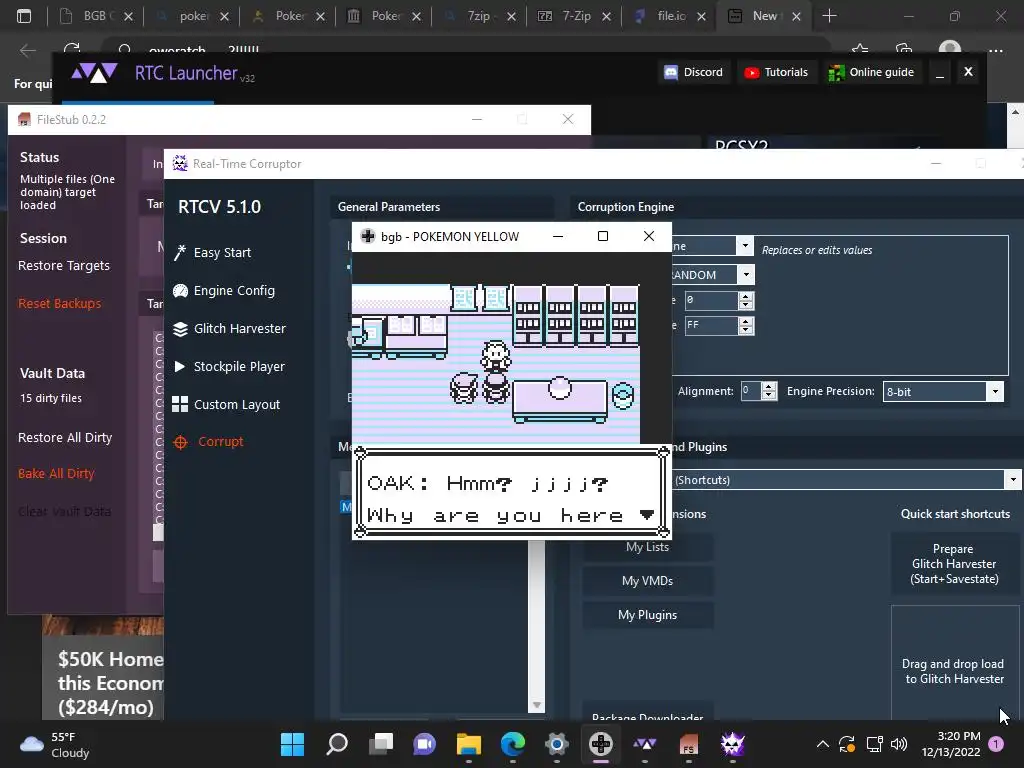Viewport: 1024px width, 768px height.
Task: Open the Glitch Harvester section
Action: click(229, 328)
